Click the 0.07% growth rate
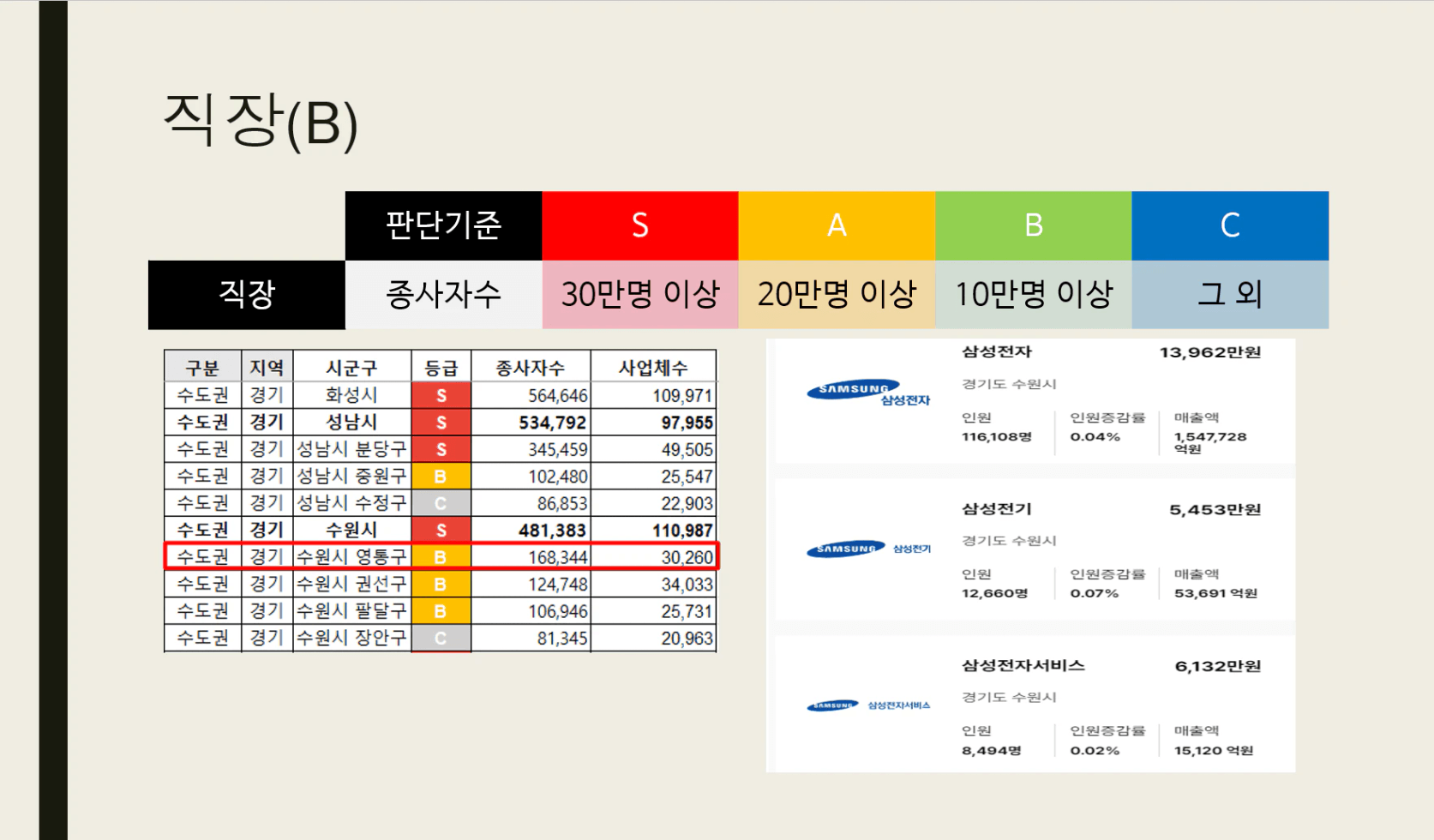This screenshot has width=1434, height=840. [1094, 593]
